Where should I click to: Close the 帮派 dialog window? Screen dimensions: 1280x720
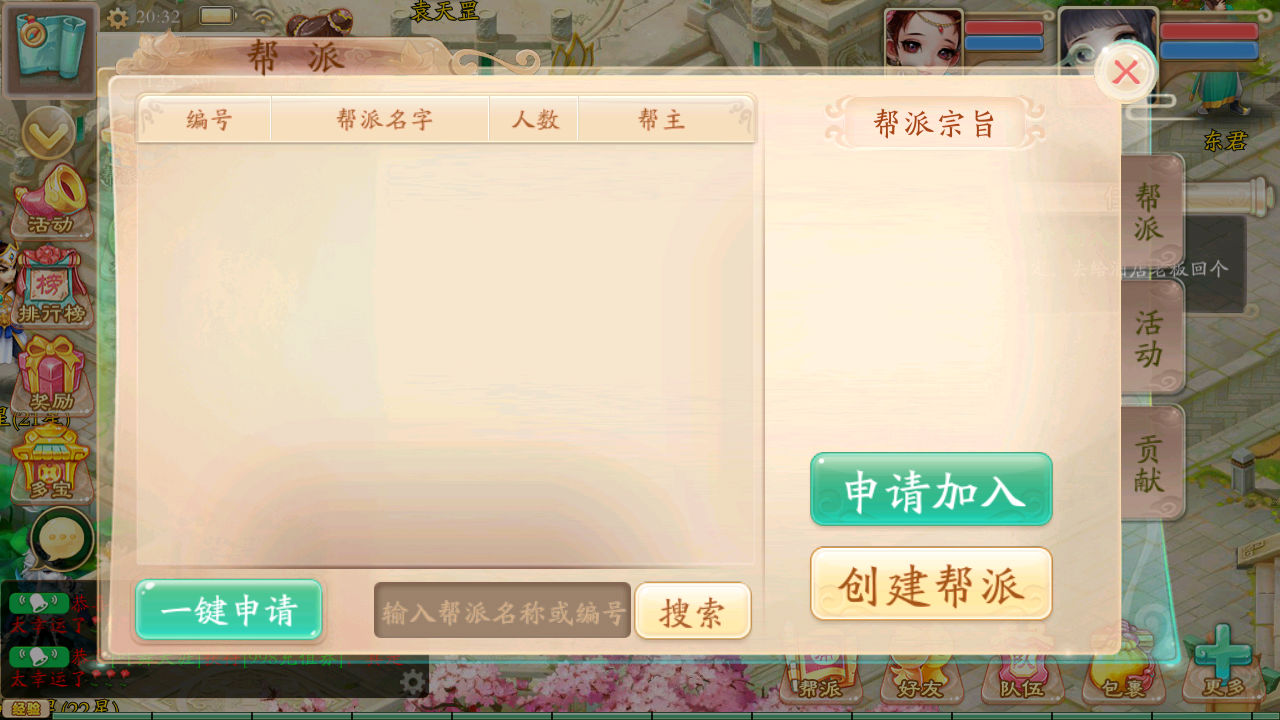tap(1126, 72)
